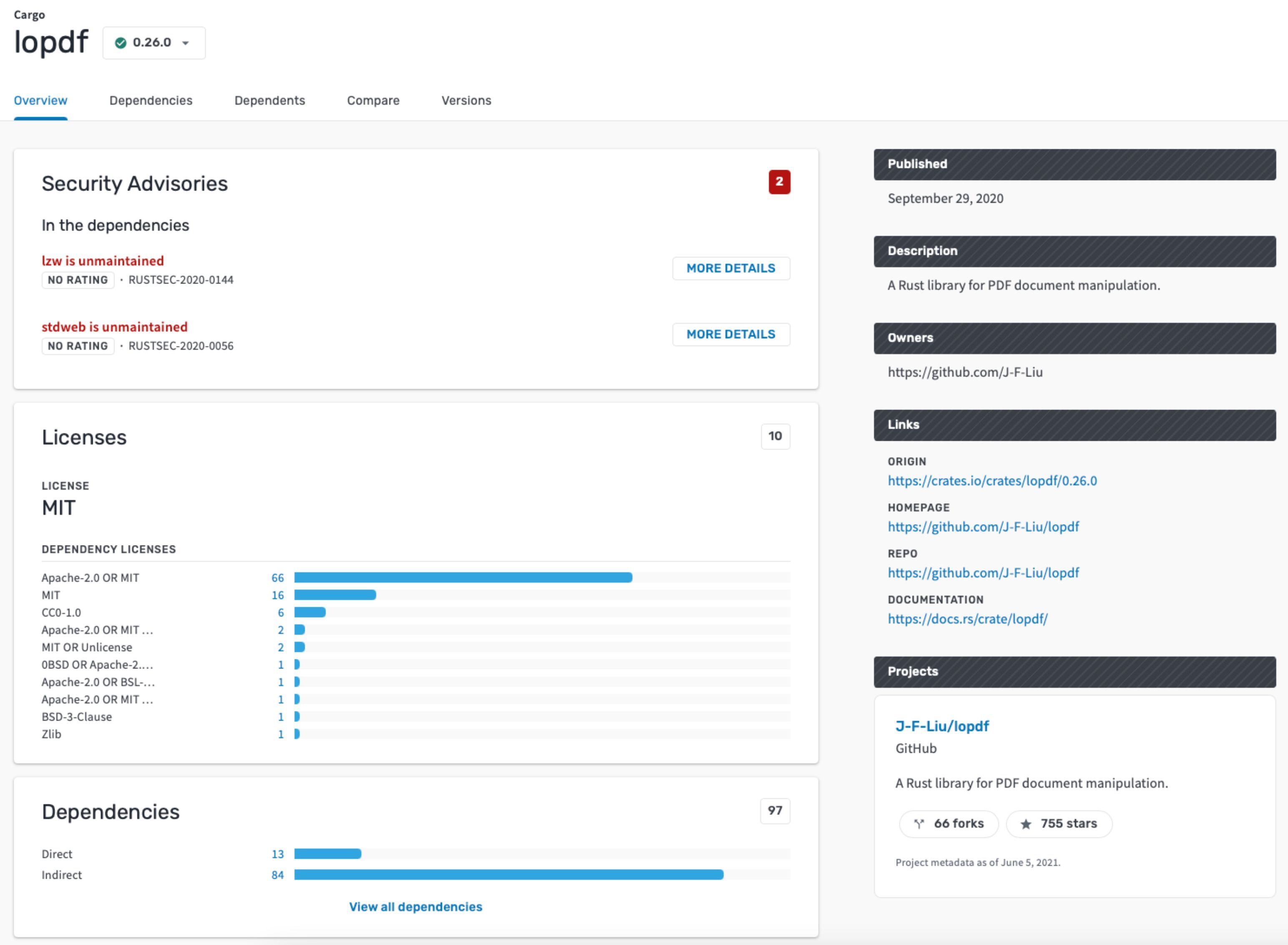Image resolution: width=1288 pixels, height=945 pixels.
Task: Switch to the Dependencies tab
Action: [151, 101]
